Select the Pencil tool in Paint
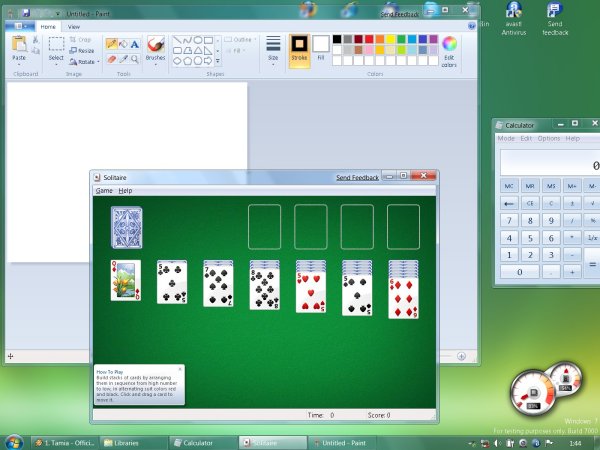The image size is (600, 450). [x=112, y=44]
